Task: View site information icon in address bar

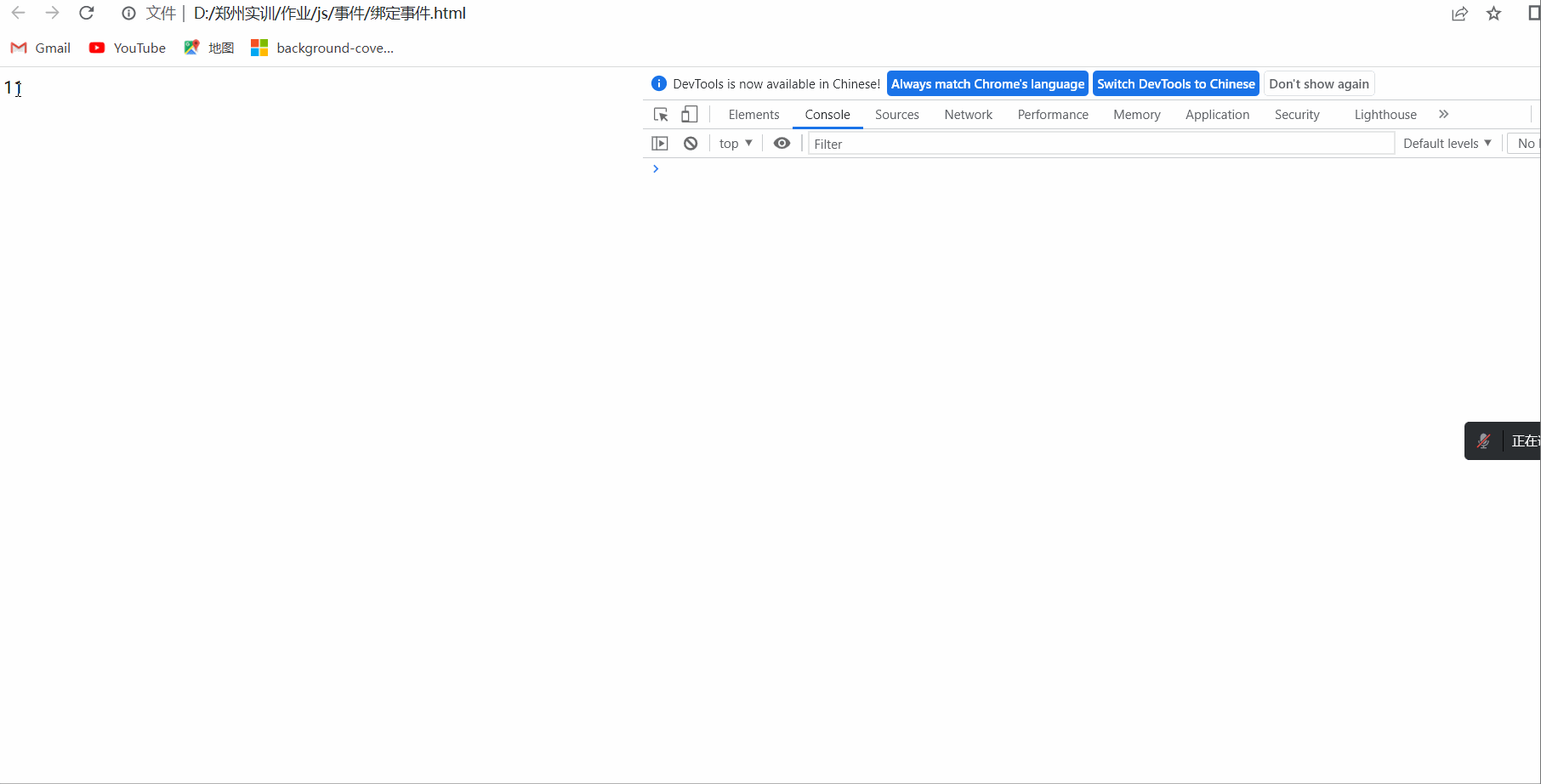Action: point(128,13)
